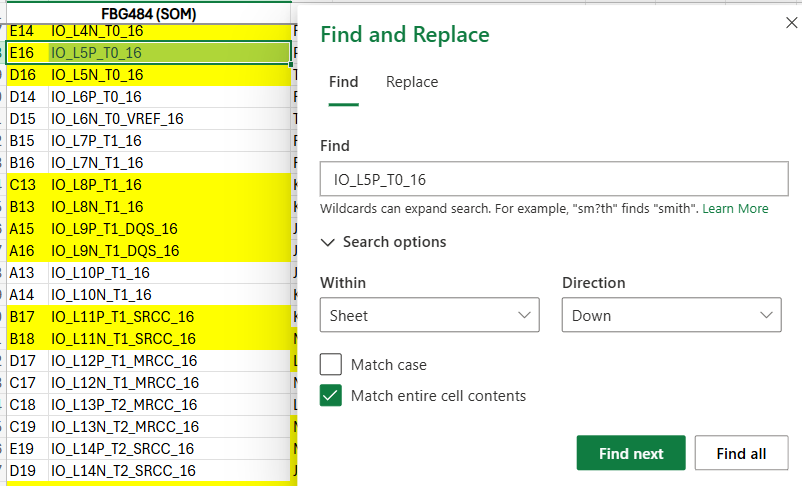This screenshot has height=486, width=802.
Task: Select cell IO_L14N_T2_SRCC_16
Action: tap(169, 471)
